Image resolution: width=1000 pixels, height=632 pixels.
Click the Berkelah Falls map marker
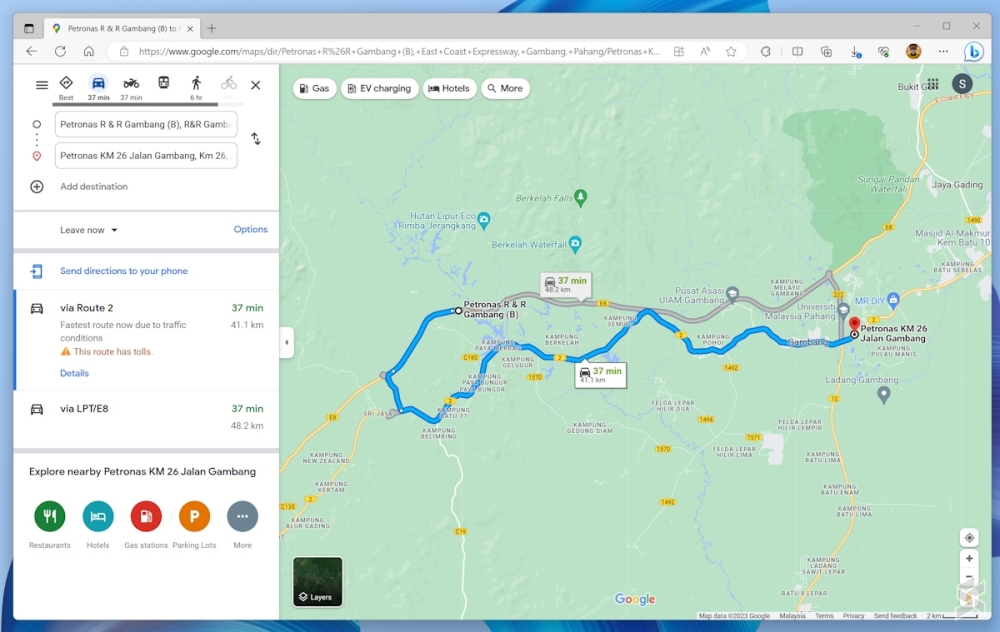580,198
